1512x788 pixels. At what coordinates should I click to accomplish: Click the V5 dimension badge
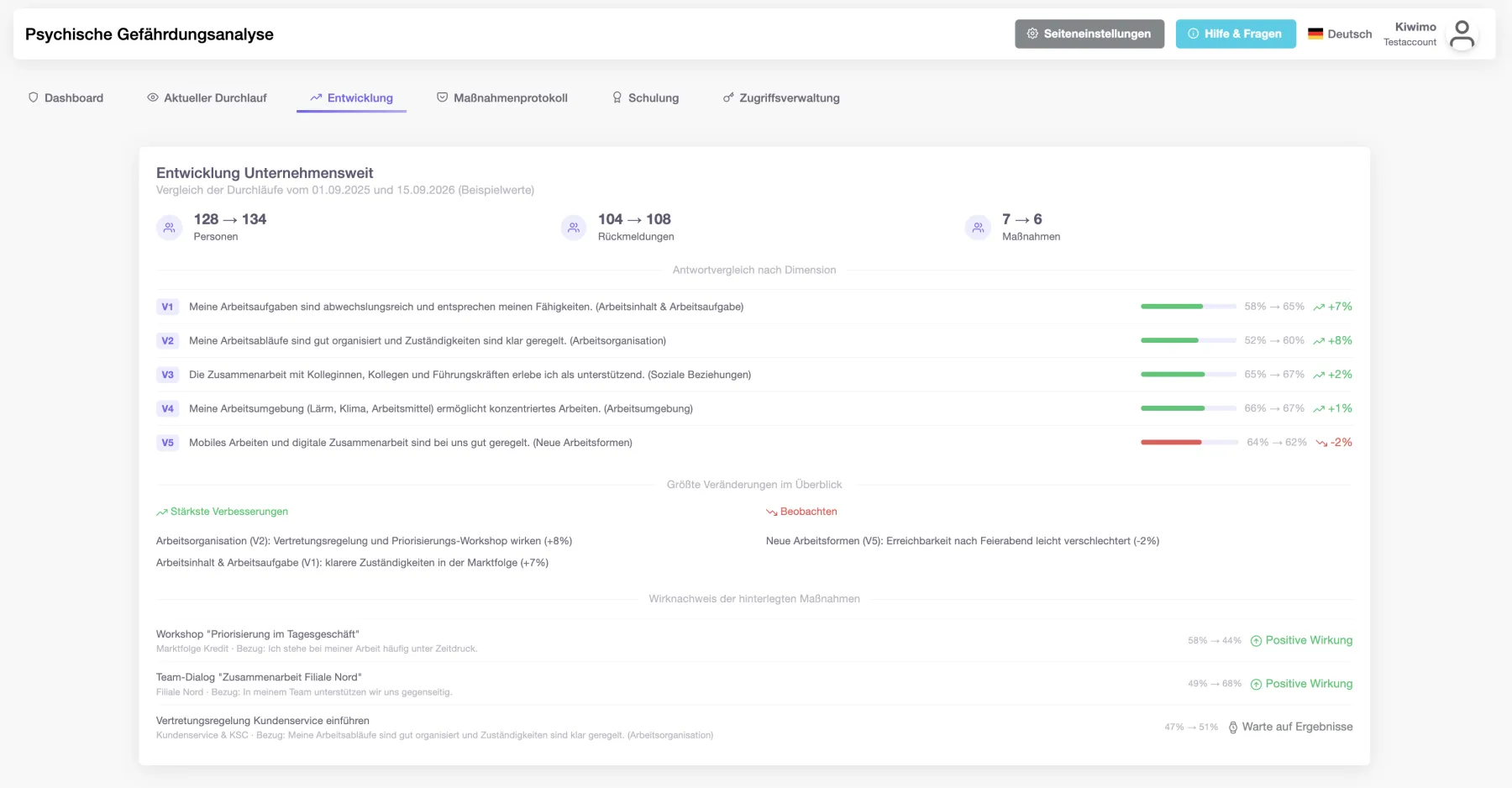[x=168, y=443]
